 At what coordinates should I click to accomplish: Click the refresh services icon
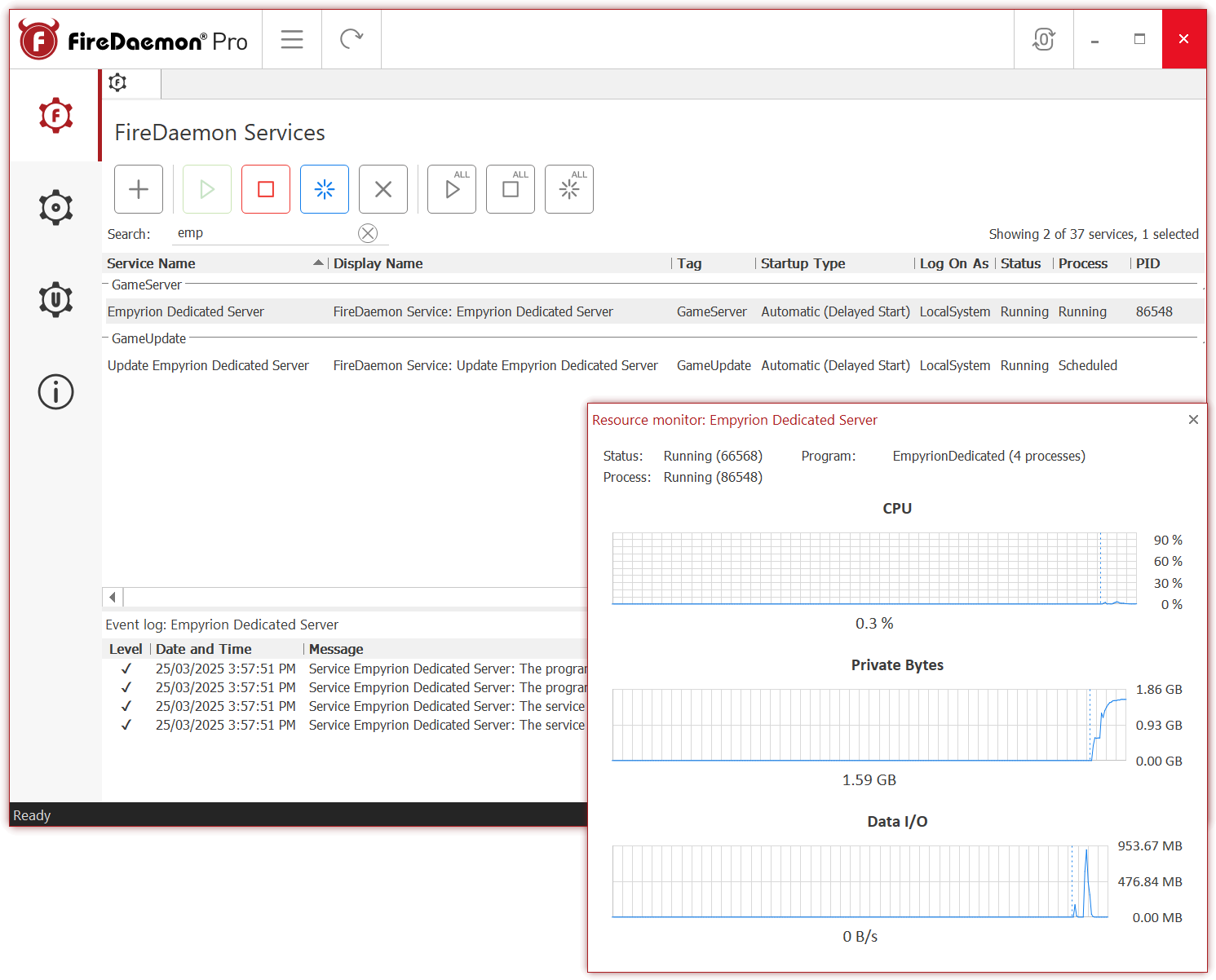point(352,39)
